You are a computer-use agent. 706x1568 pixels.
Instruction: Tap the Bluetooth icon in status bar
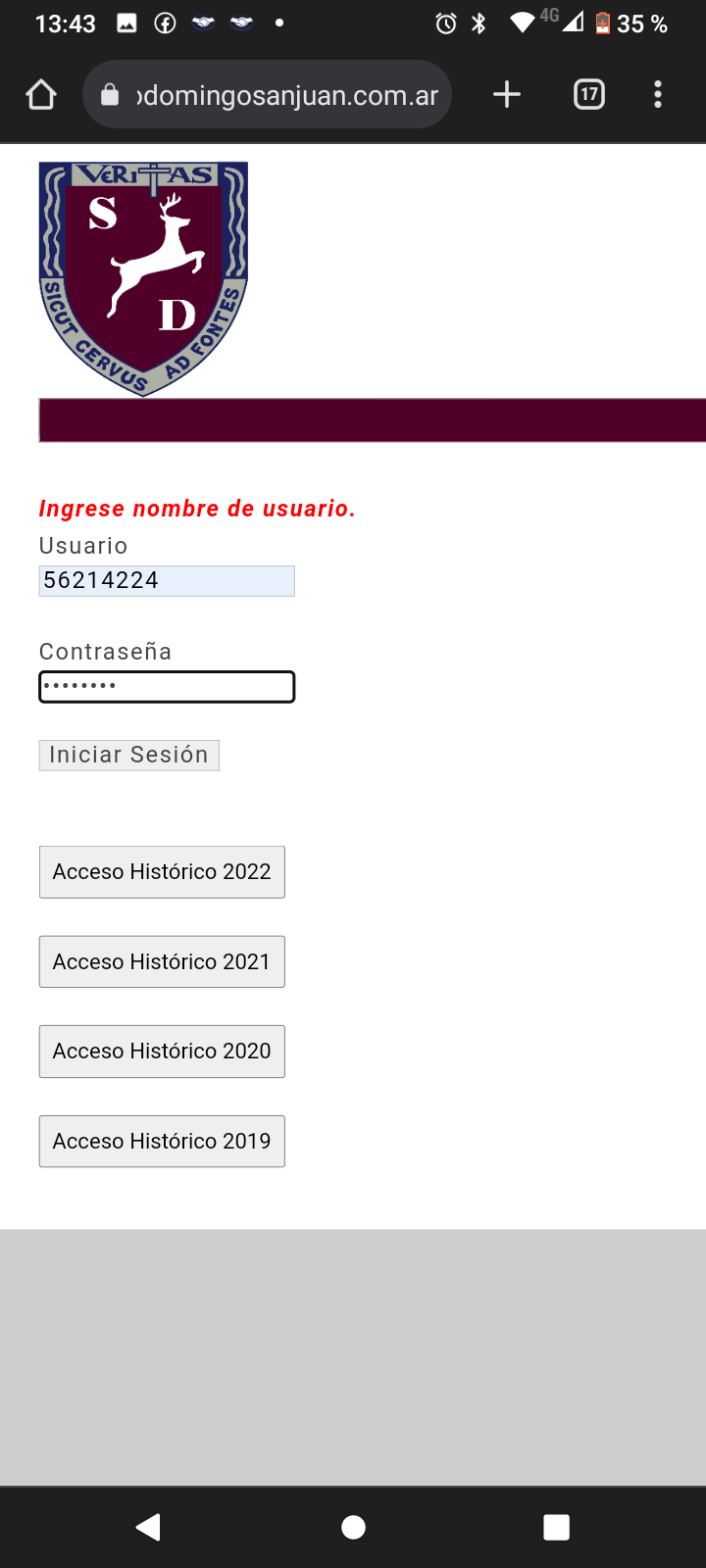tap(479, 24)
